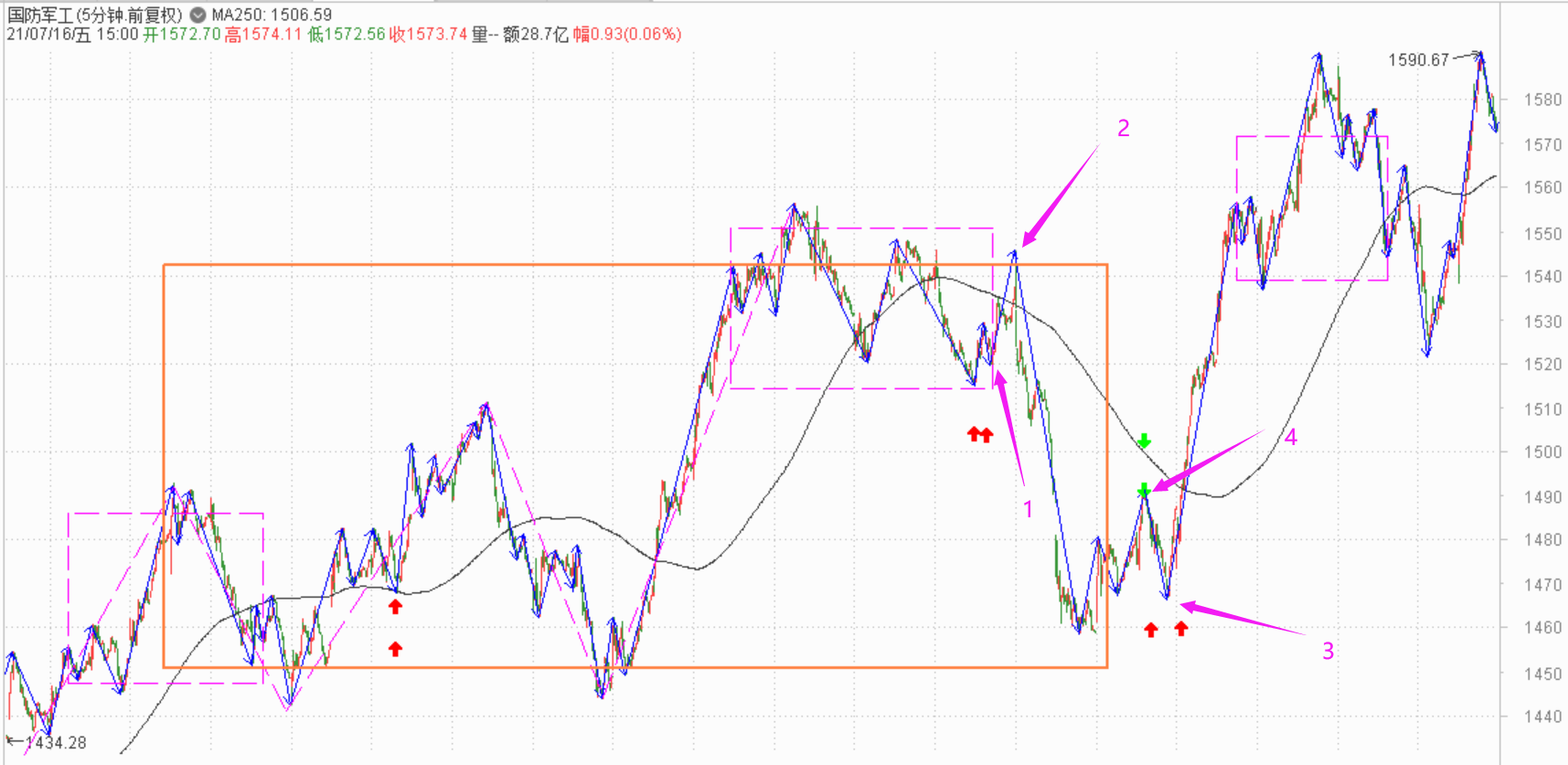Image resolution: width=1568 pixels, height=765 pixels.
Task: Select the lowest red arrow near 1455
Action: [395, 649]
